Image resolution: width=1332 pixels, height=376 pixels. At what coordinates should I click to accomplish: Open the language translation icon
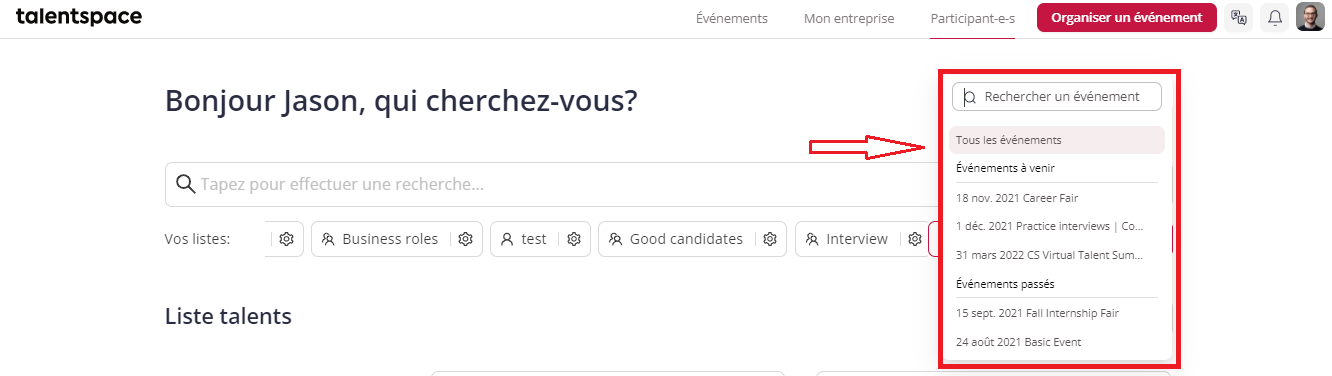(x=1239, y=17)
